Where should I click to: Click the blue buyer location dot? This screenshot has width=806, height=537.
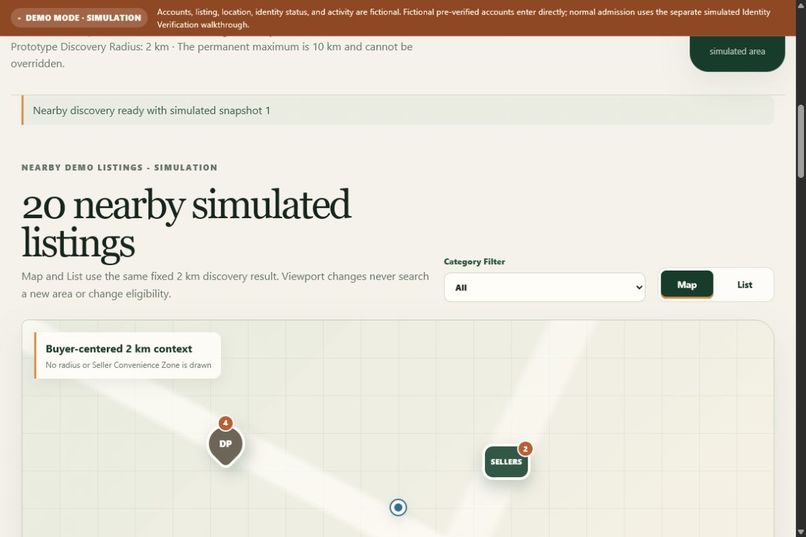(398, 508)
